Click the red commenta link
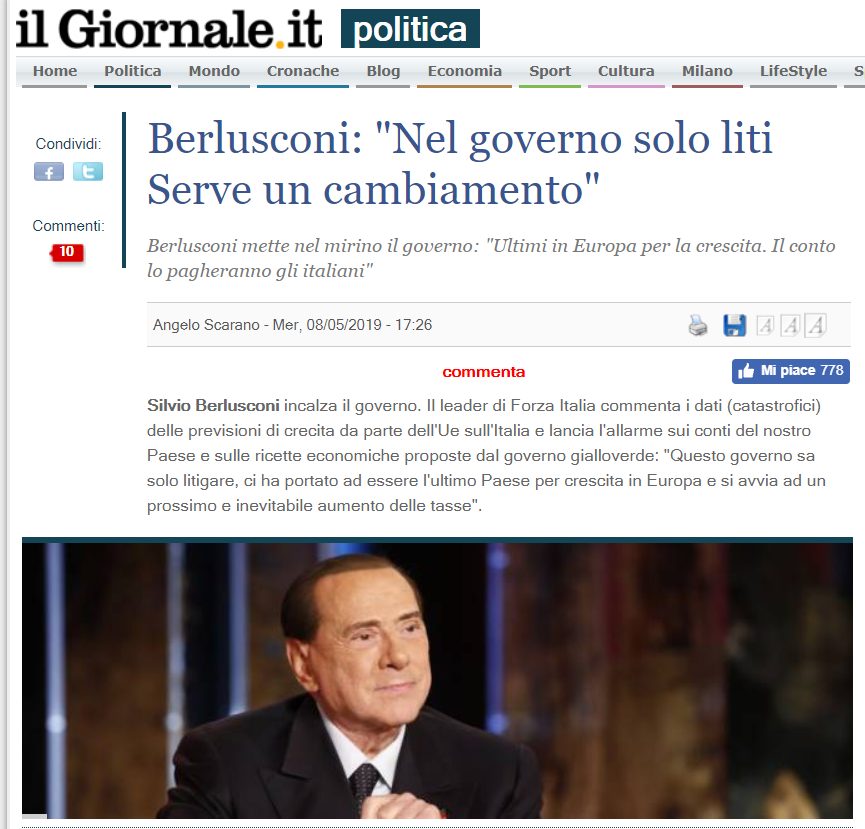 point(483,372)
